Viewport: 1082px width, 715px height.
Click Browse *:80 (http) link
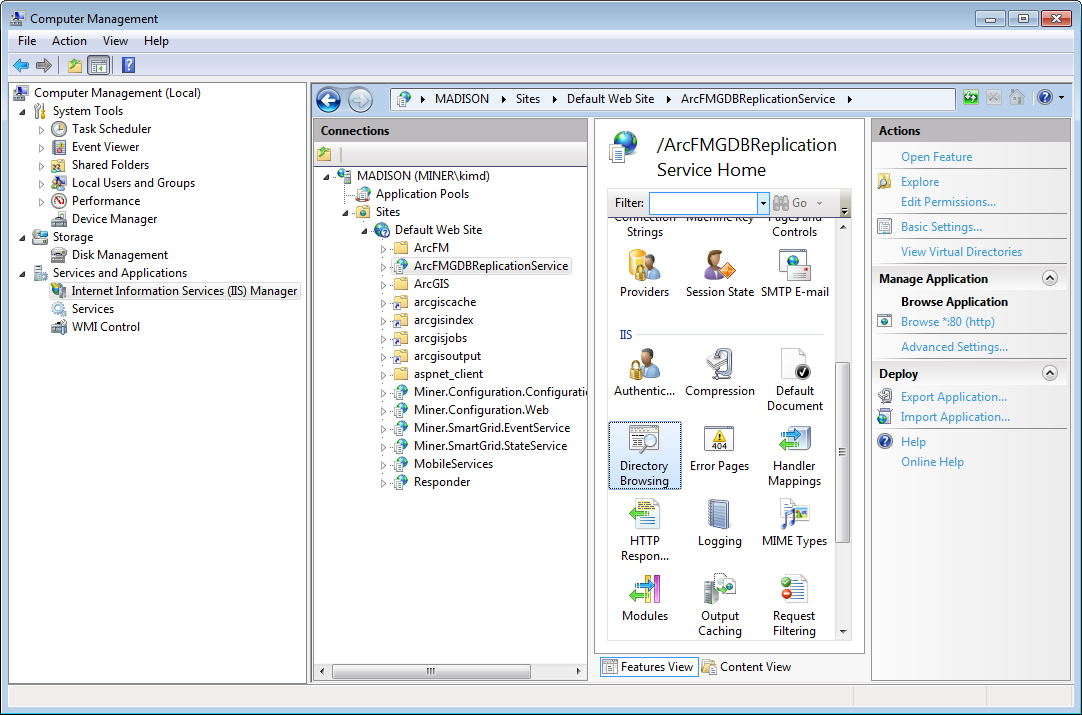point(947,322)
